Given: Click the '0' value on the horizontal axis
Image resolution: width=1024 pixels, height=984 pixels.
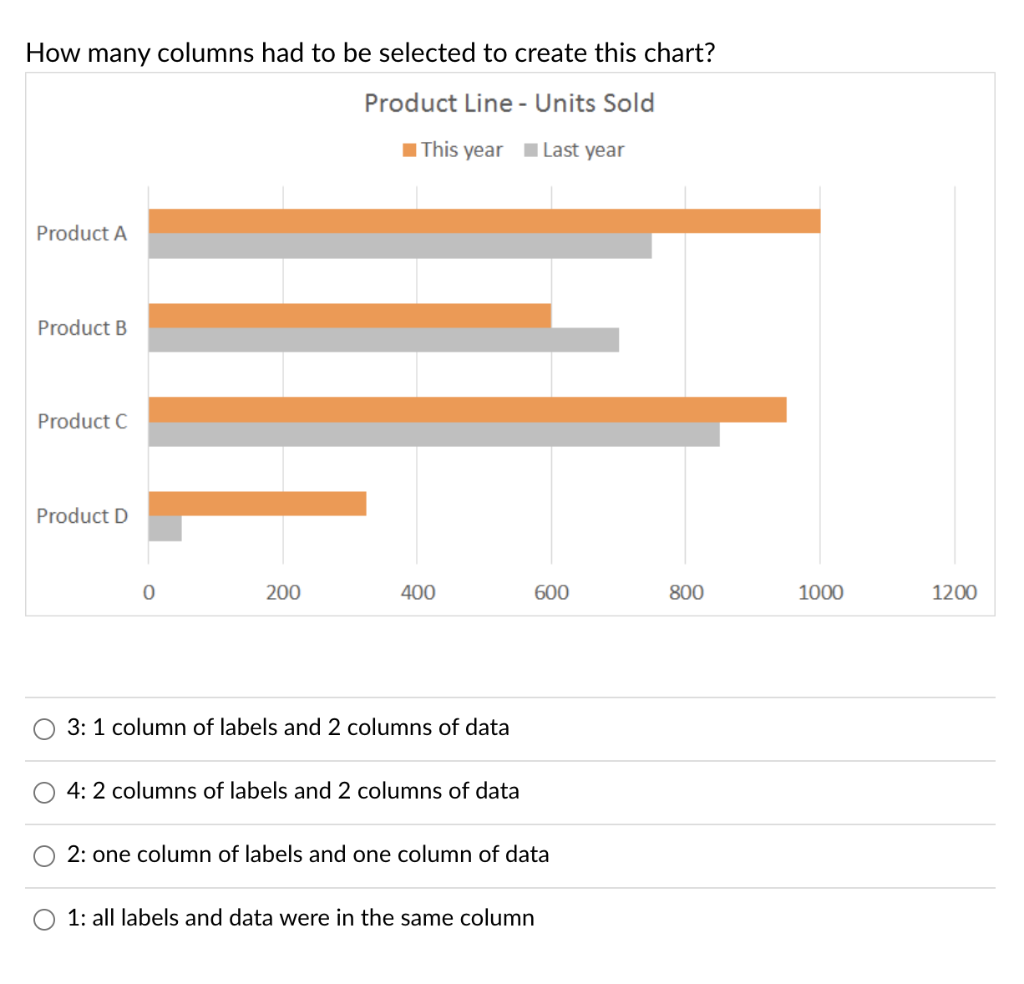Looking at the screenshot, I should point(148,592).
